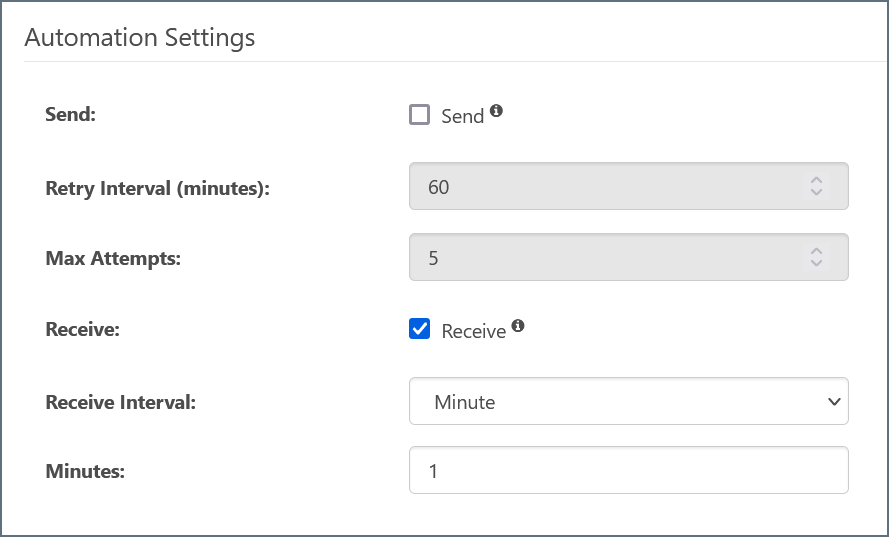The image size is (889, 537).
Task: Click the info icon beside Receive
Action: (518, 326)
